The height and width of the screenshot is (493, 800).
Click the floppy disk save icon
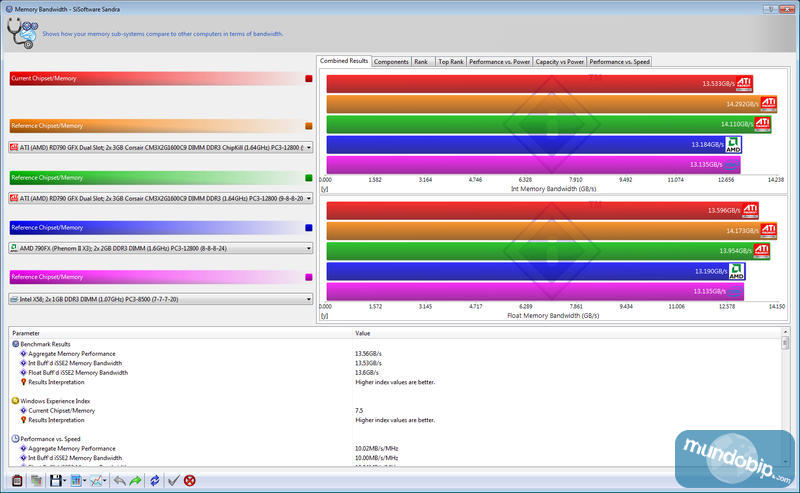tap(56, 480)
